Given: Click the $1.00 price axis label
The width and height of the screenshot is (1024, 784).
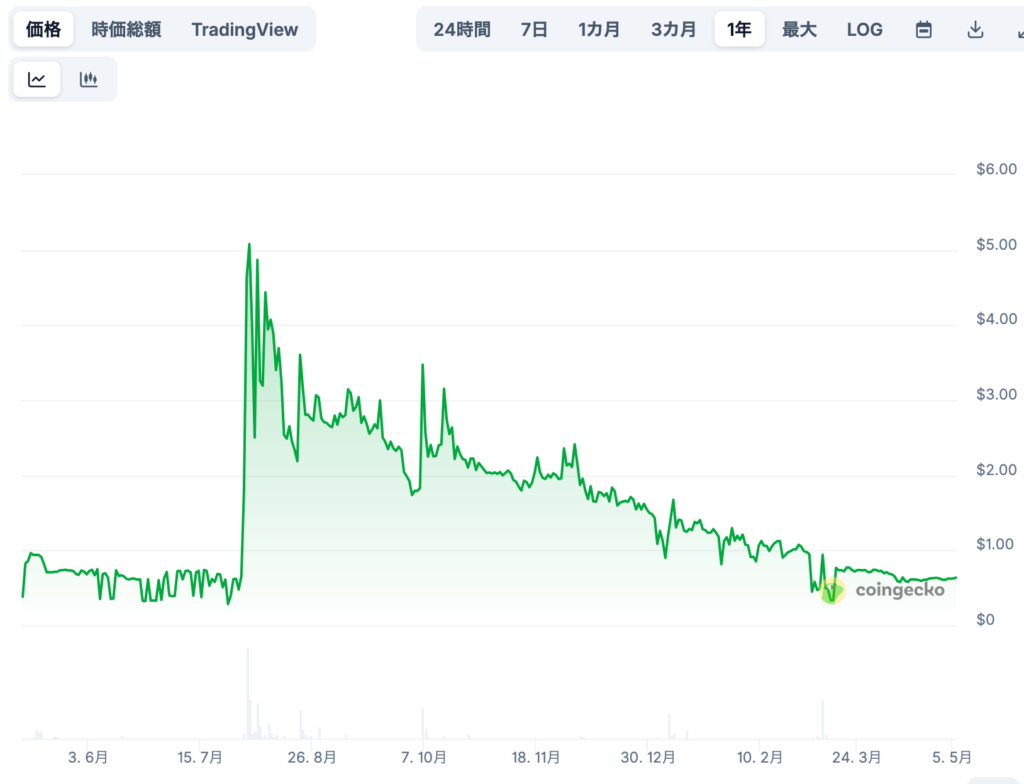Looking at the screenshot, I should pos(995,544).
